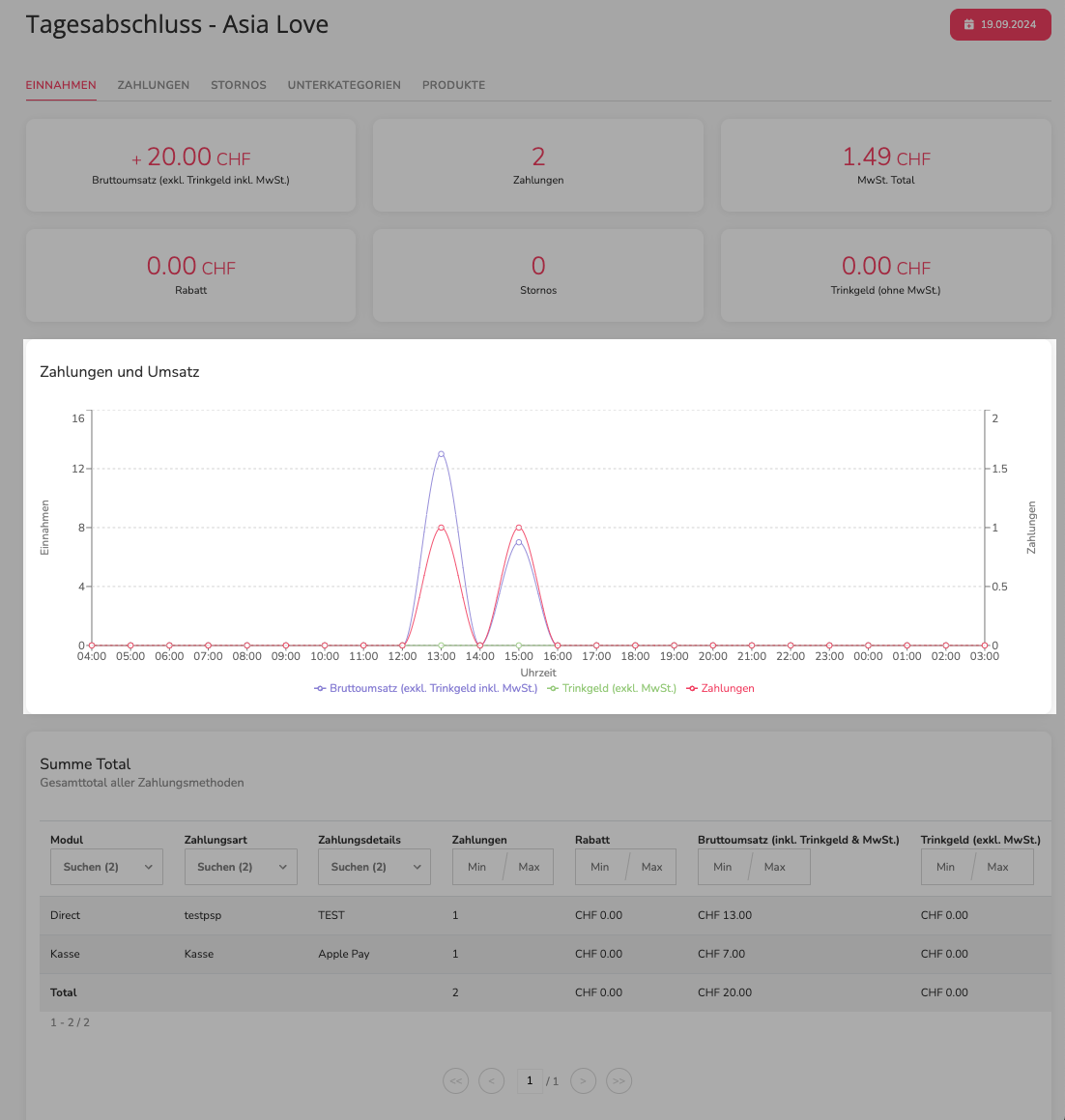Toggle Bruttoumsatz series in chart legend
The height and width of the screenshot is (1120, 1065).
[426, 689]
